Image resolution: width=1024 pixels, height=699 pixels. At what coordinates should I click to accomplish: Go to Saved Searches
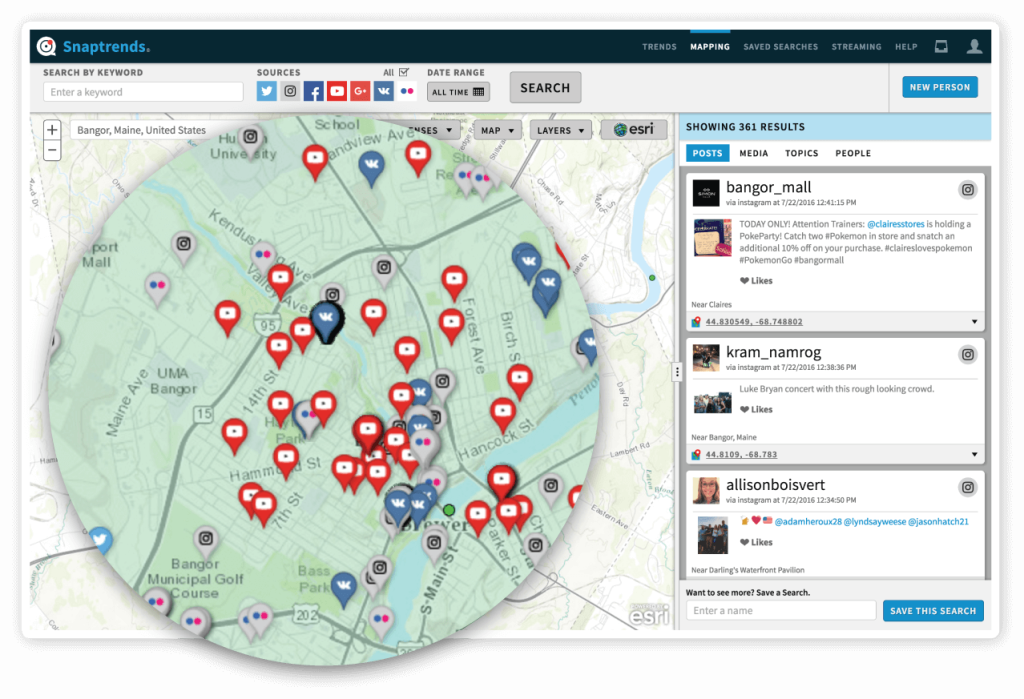780,46
